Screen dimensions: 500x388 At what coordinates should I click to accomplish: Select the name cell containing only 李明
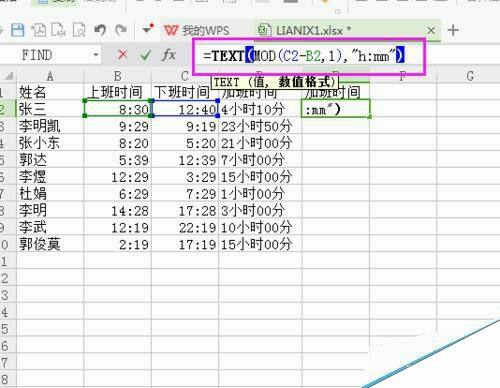click(50, 210)
